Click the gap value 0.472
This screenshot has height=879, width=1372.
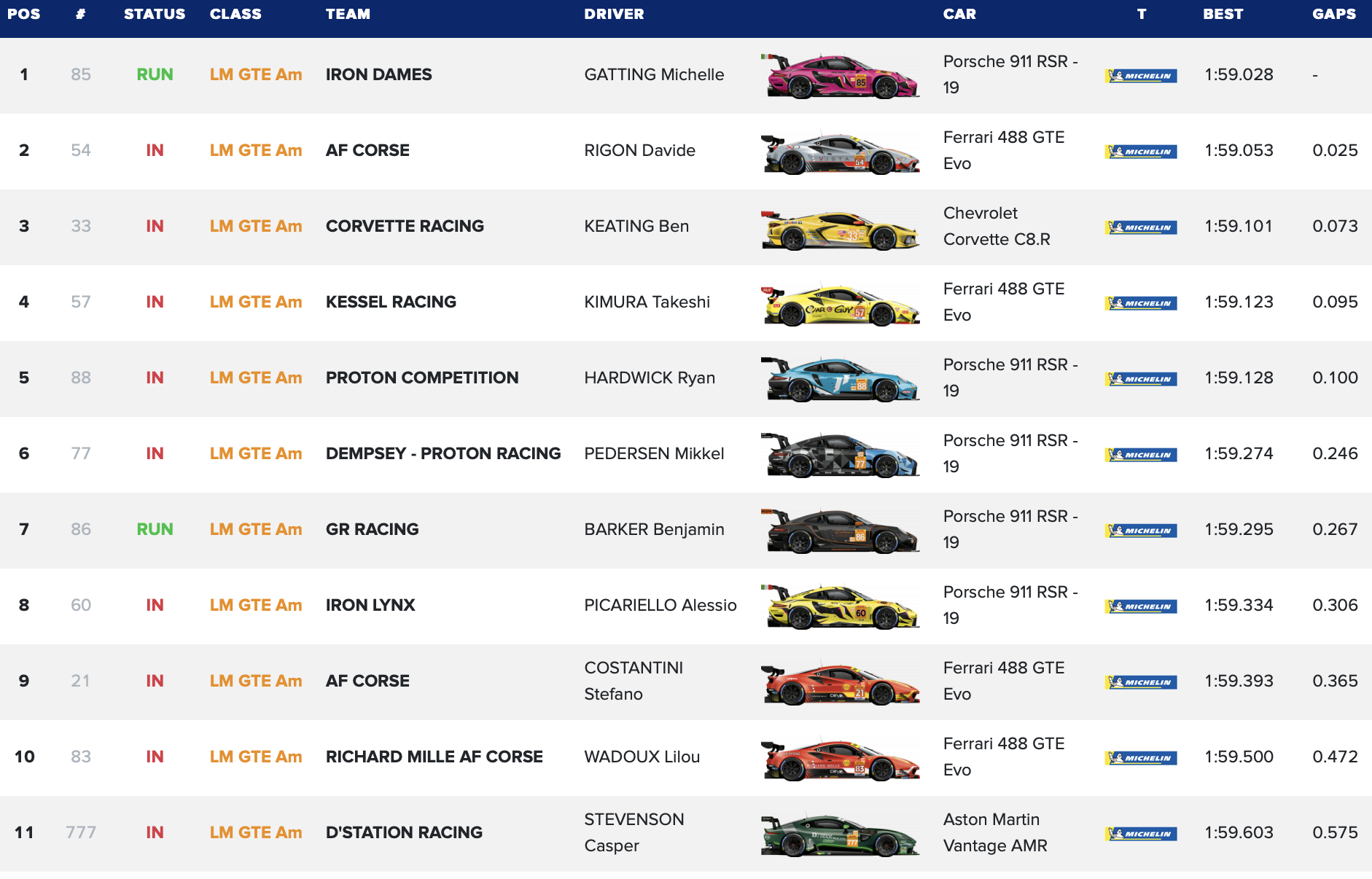tap(1335, 757)
